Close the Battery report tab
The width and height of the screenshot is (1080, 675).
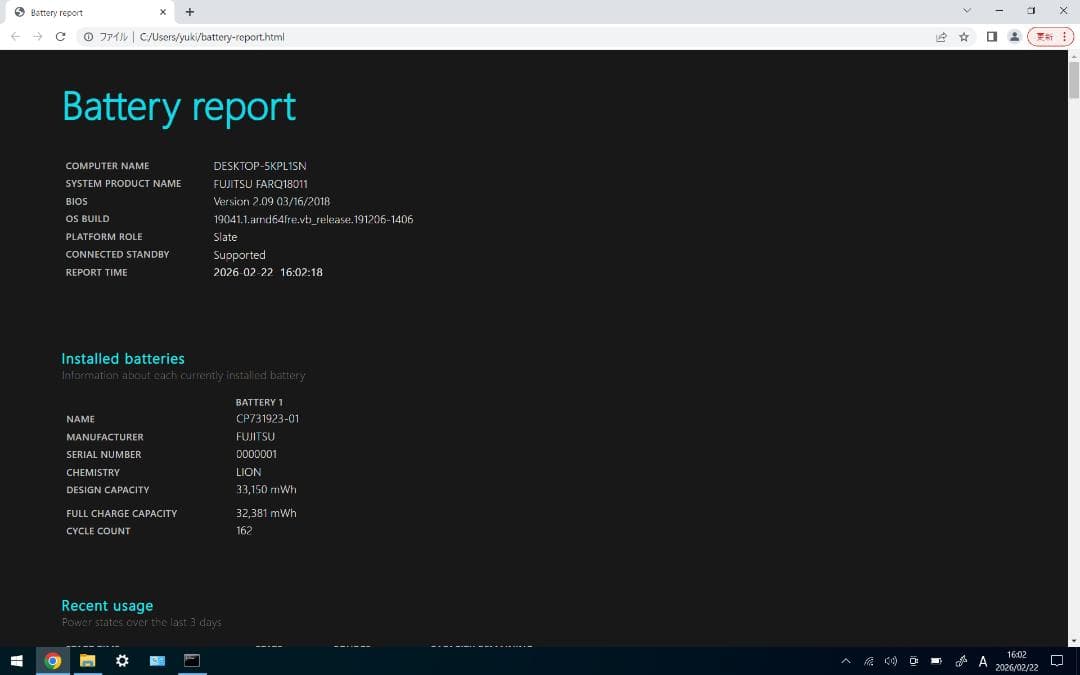pos(163,12)
